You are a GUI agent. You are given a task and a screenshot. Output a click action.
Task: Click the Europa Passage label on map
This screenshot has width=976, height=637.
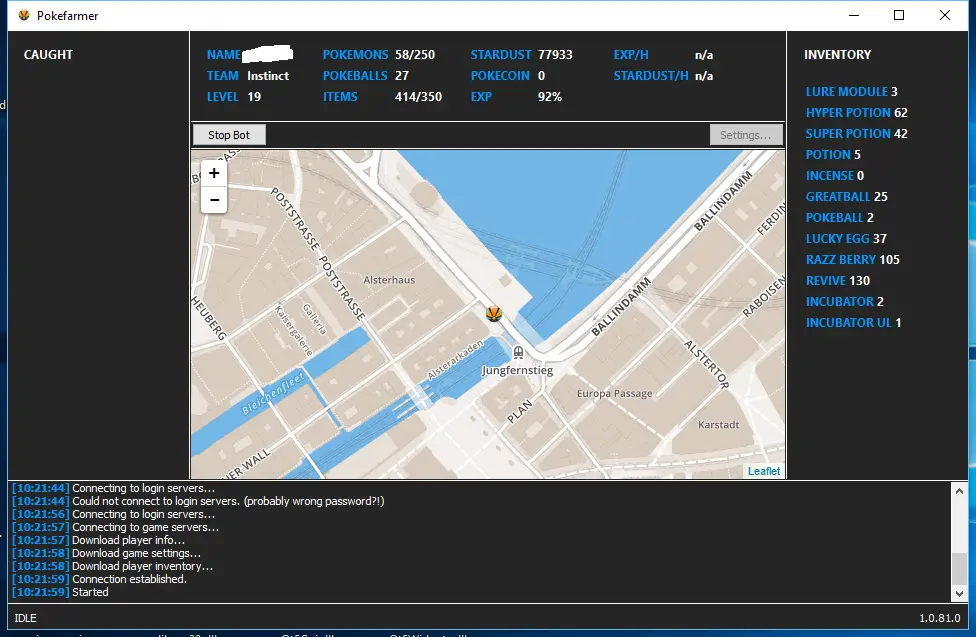point(614,394)
